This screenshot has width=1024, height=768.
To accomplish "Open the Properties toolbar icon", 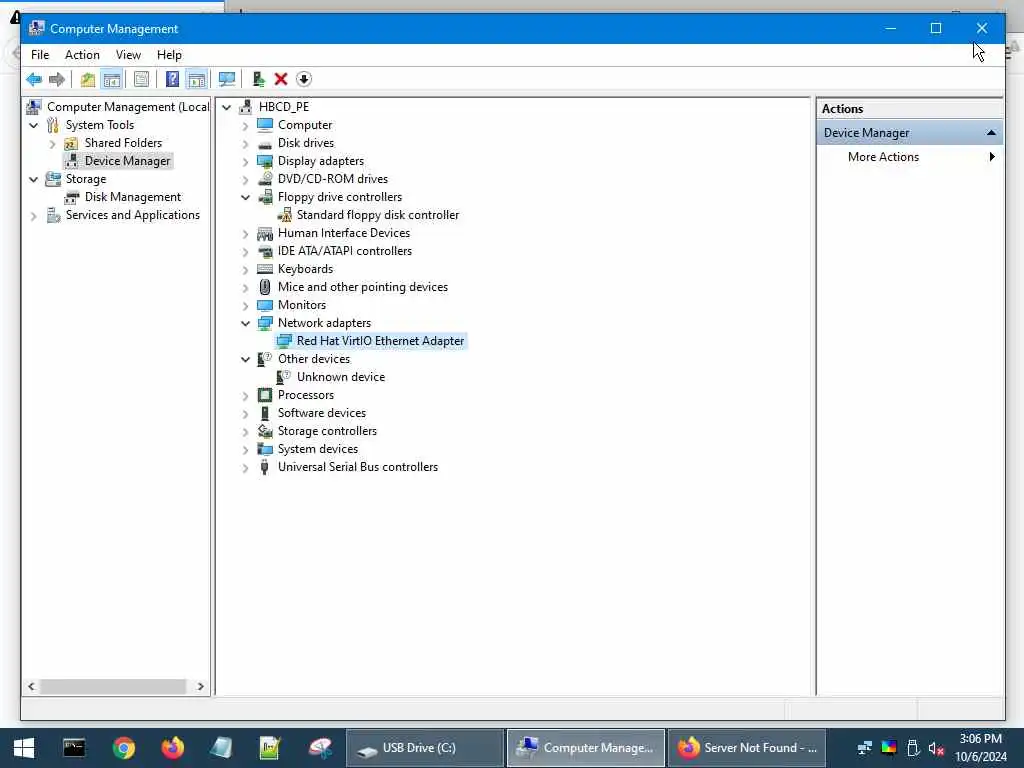I will (x=141, y=79).
